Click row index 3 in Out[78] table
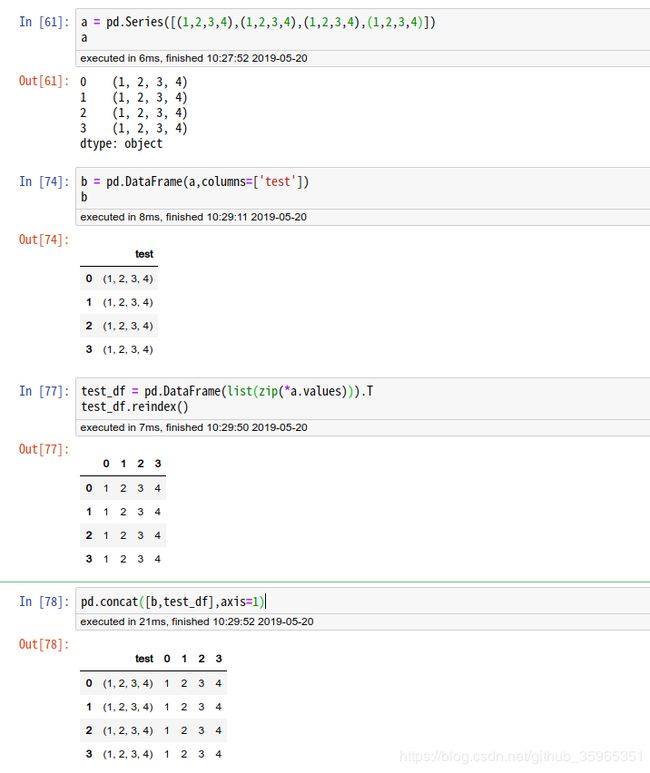The image size is (650, 773). point(89,754)
